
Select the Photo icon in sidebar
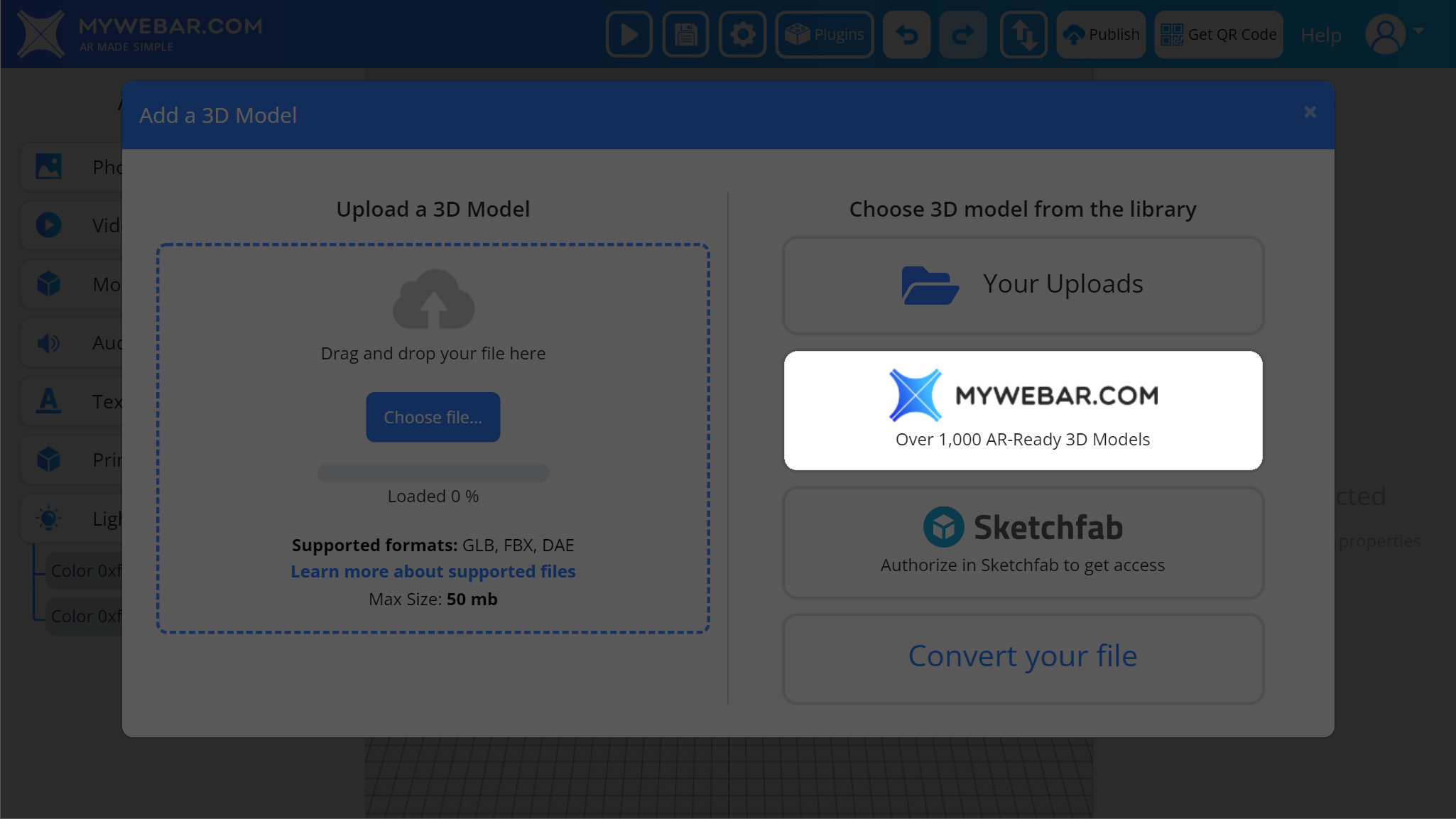[x=48, y=166]
